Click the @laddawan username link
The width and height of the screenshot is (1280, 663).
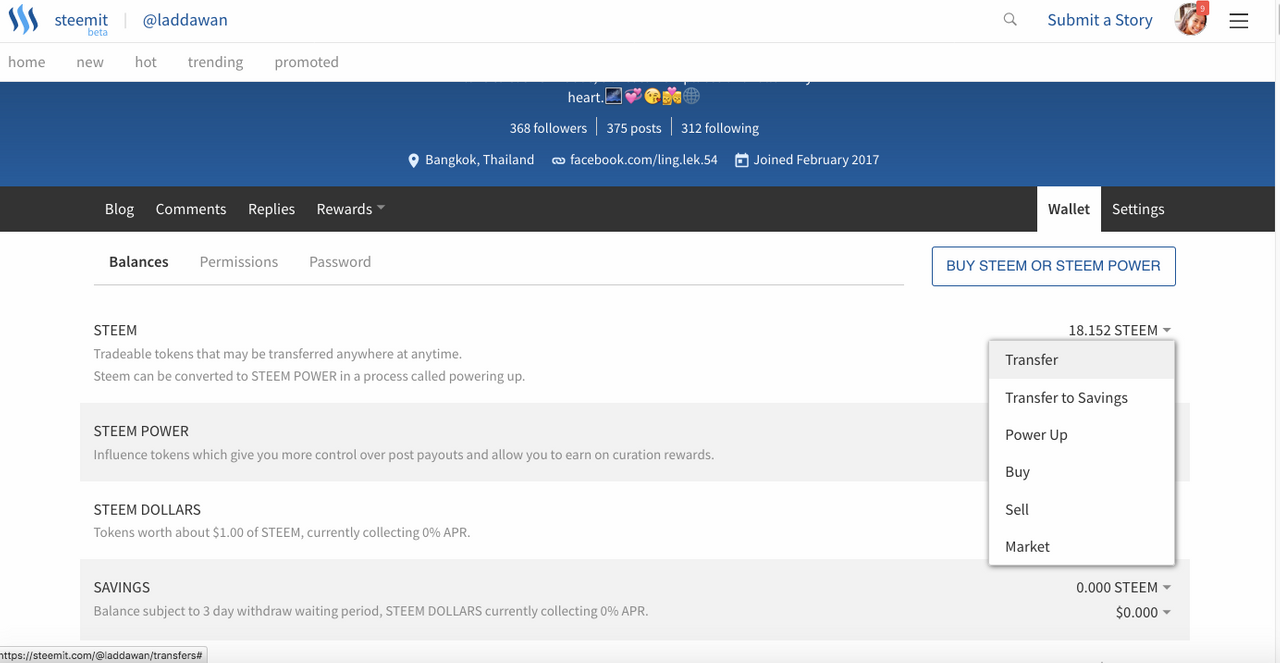point(185,20)
